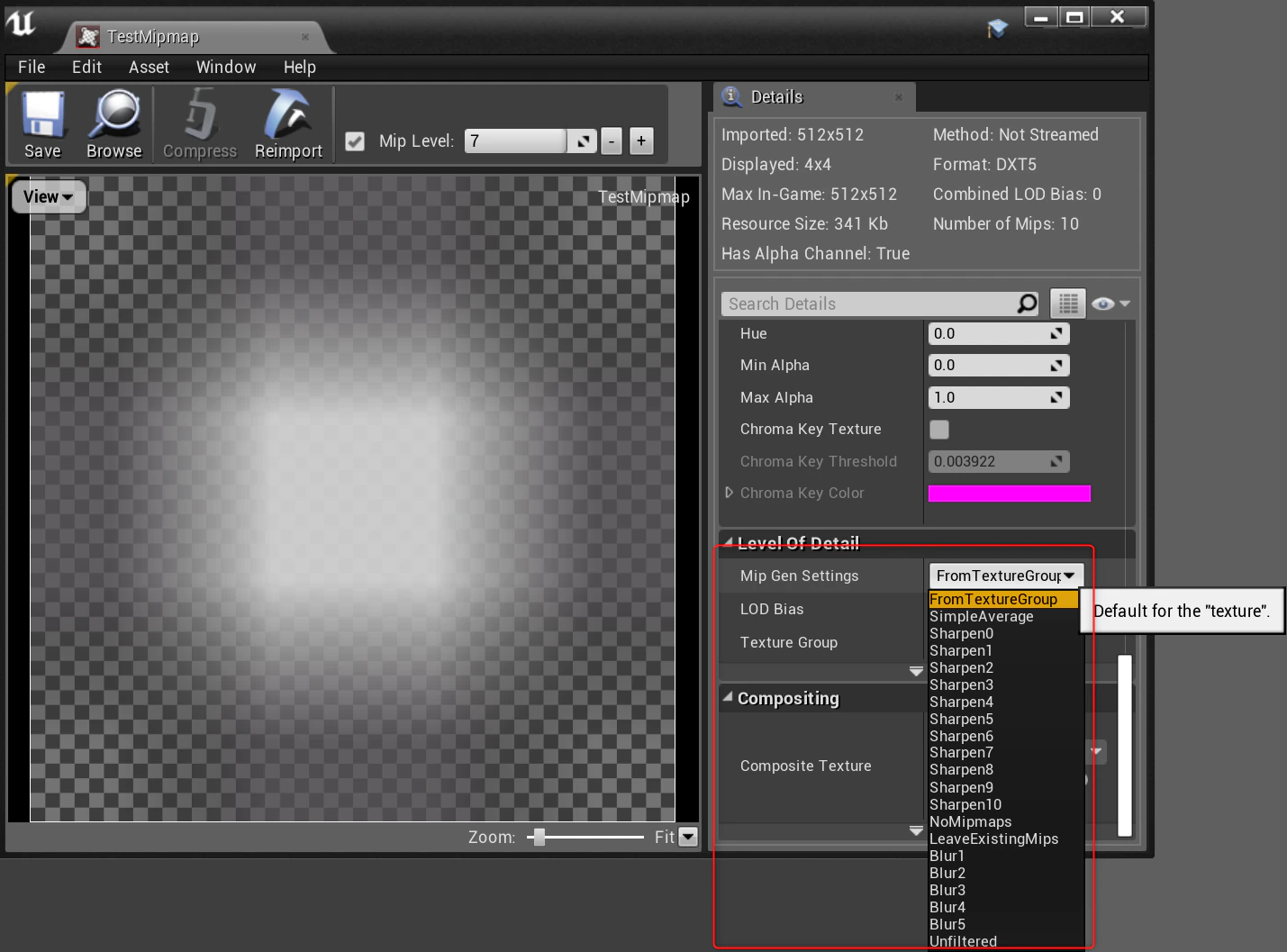Pick Sharpen5 in mip gen list
Screen dimensions: 1287x952
tap(1003, 720)
